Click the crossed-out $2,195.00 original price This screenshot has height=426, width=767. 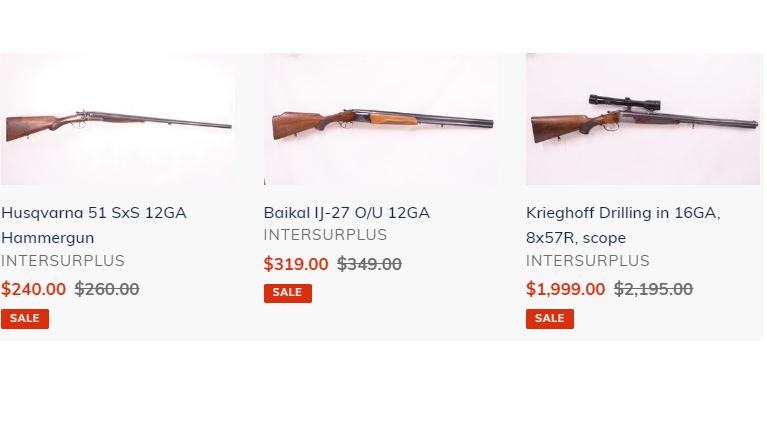point(653,289)
